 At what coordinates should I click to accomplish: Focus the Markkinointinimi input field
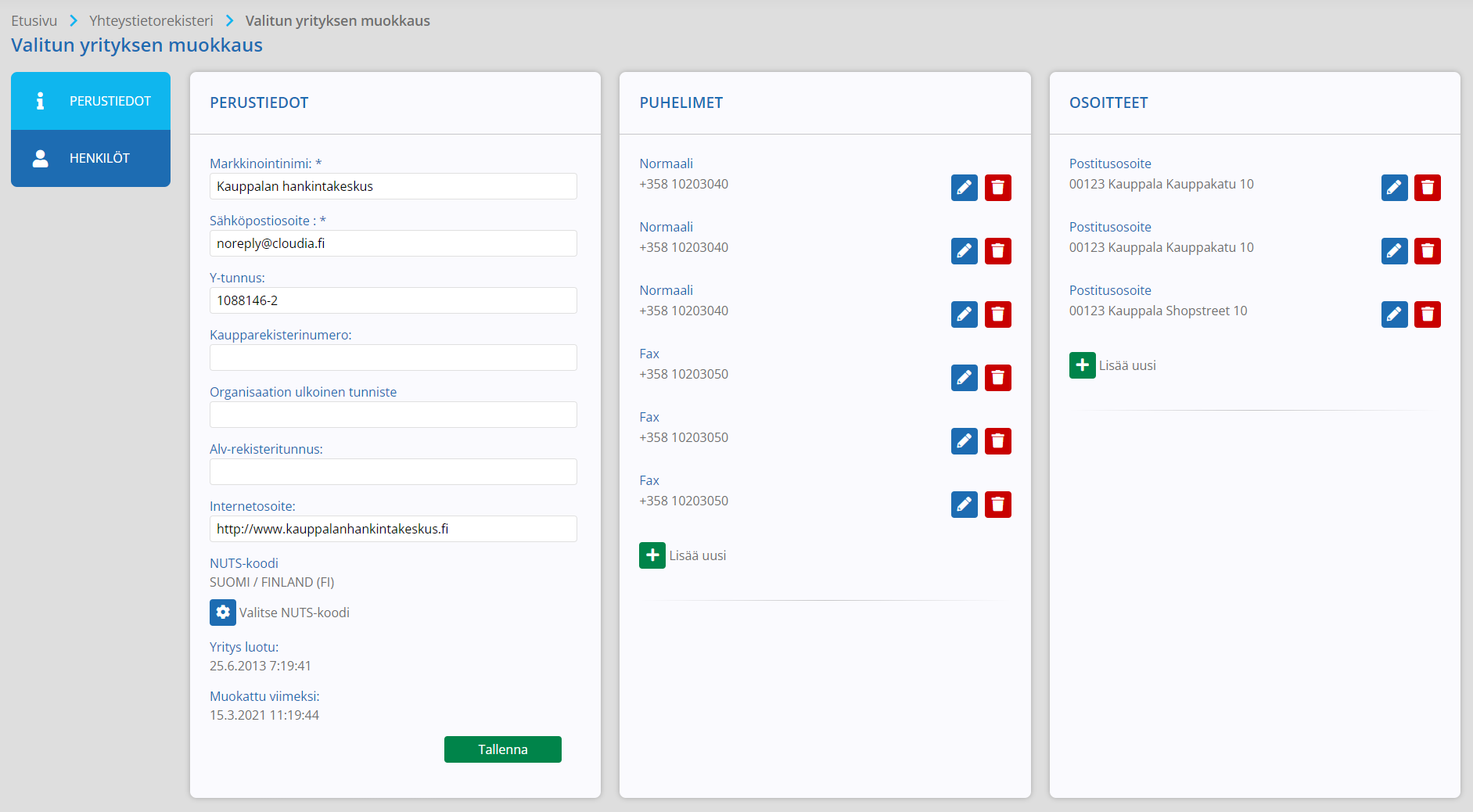tap(393, 186)
